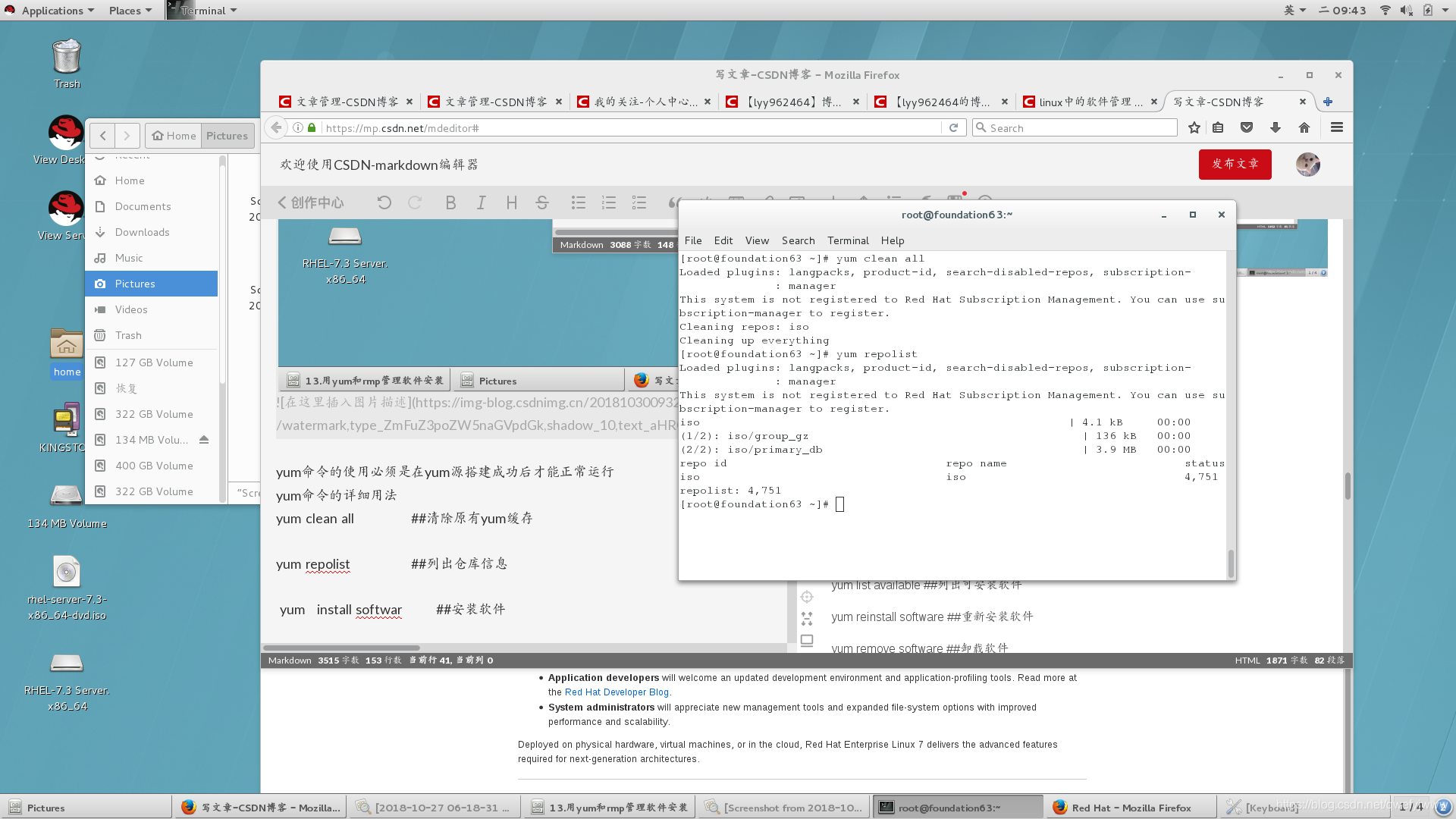Insert an ordered numbered list
Screen dimensions: 1456x819
(609, 202)
